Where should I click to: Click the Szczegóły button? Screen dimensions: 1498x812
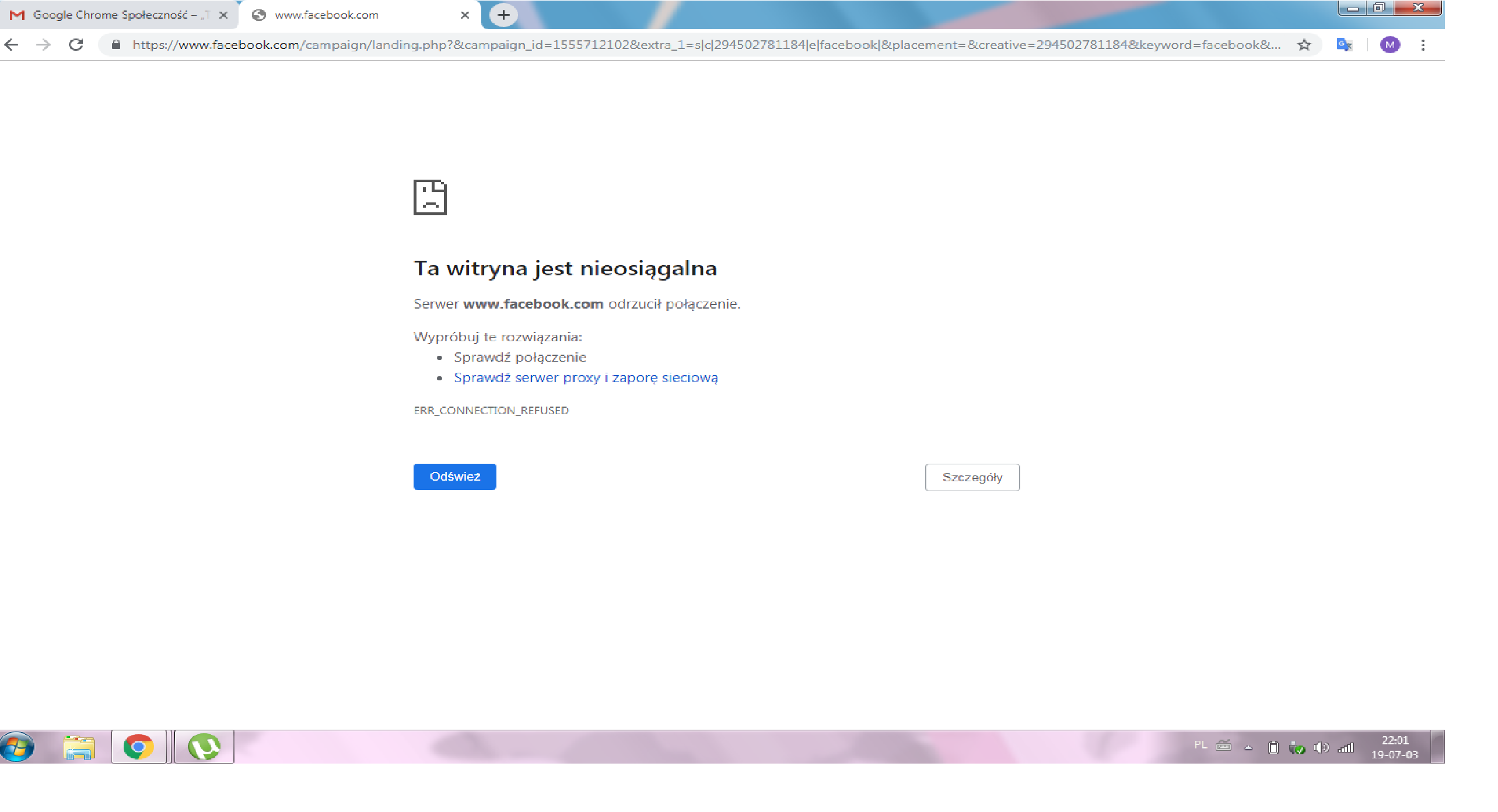click(x=972, y=477)
